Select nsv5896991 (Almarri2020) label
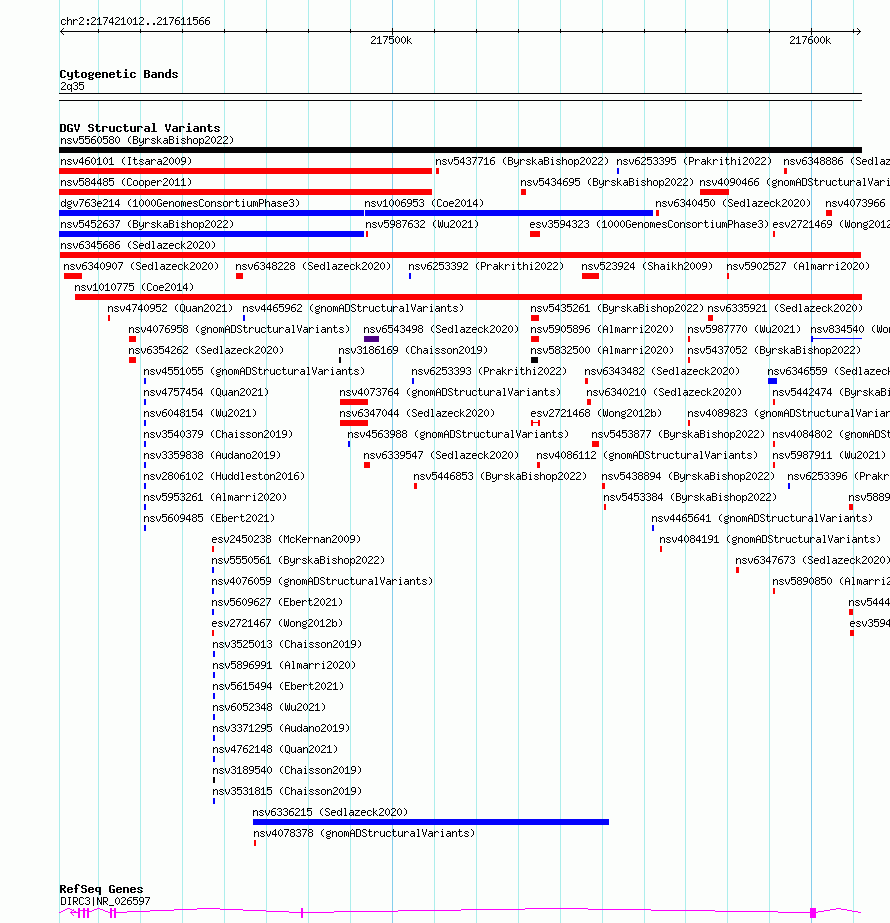This screenshot has width=890, height=923. pos(284,665)
